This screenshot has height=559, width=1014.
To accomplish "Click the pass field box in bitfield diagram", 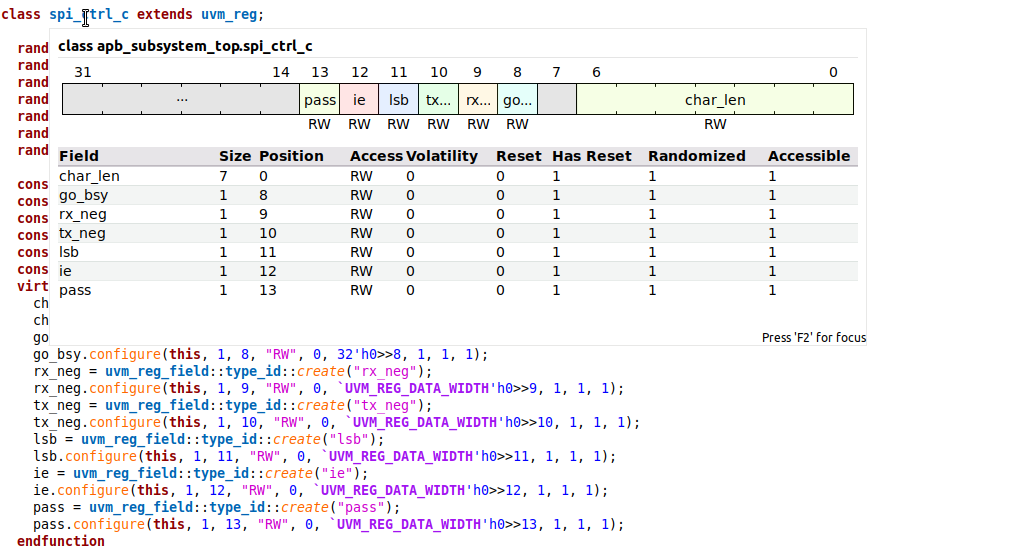I will [320, 100].
